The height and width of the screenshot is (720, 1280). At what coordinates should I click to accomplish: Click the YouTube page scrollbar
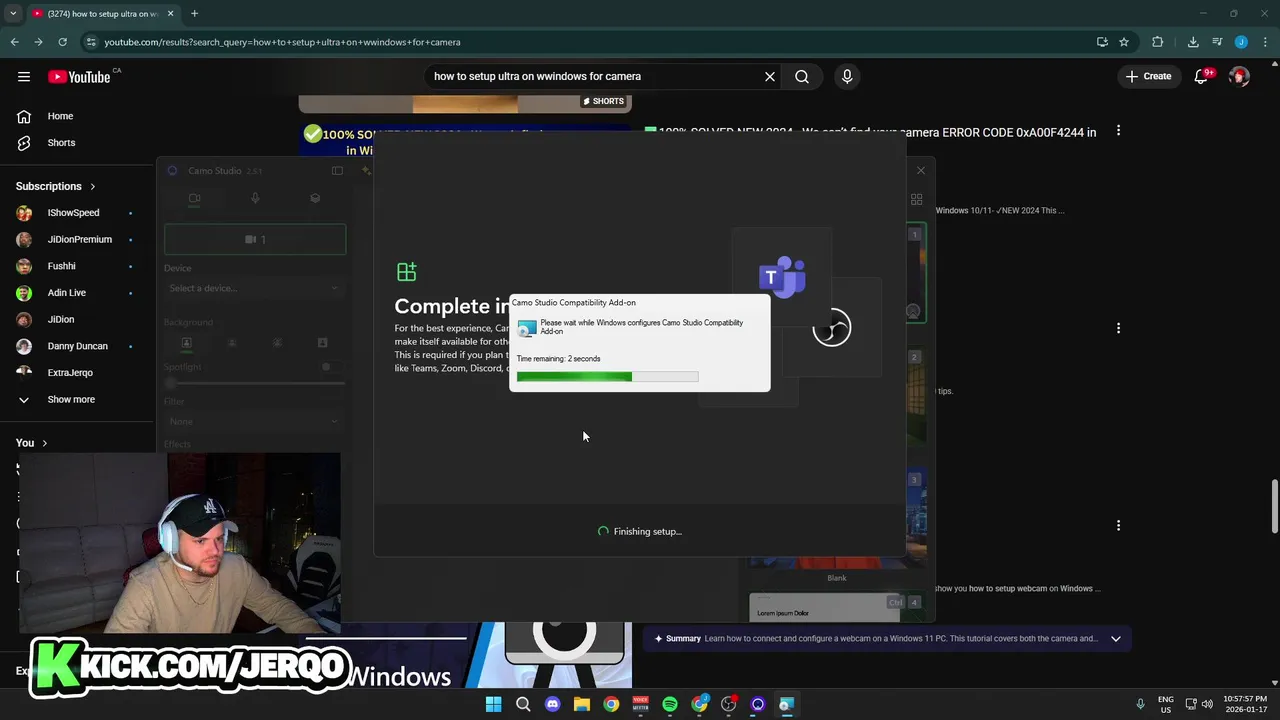pos(1274,506)
